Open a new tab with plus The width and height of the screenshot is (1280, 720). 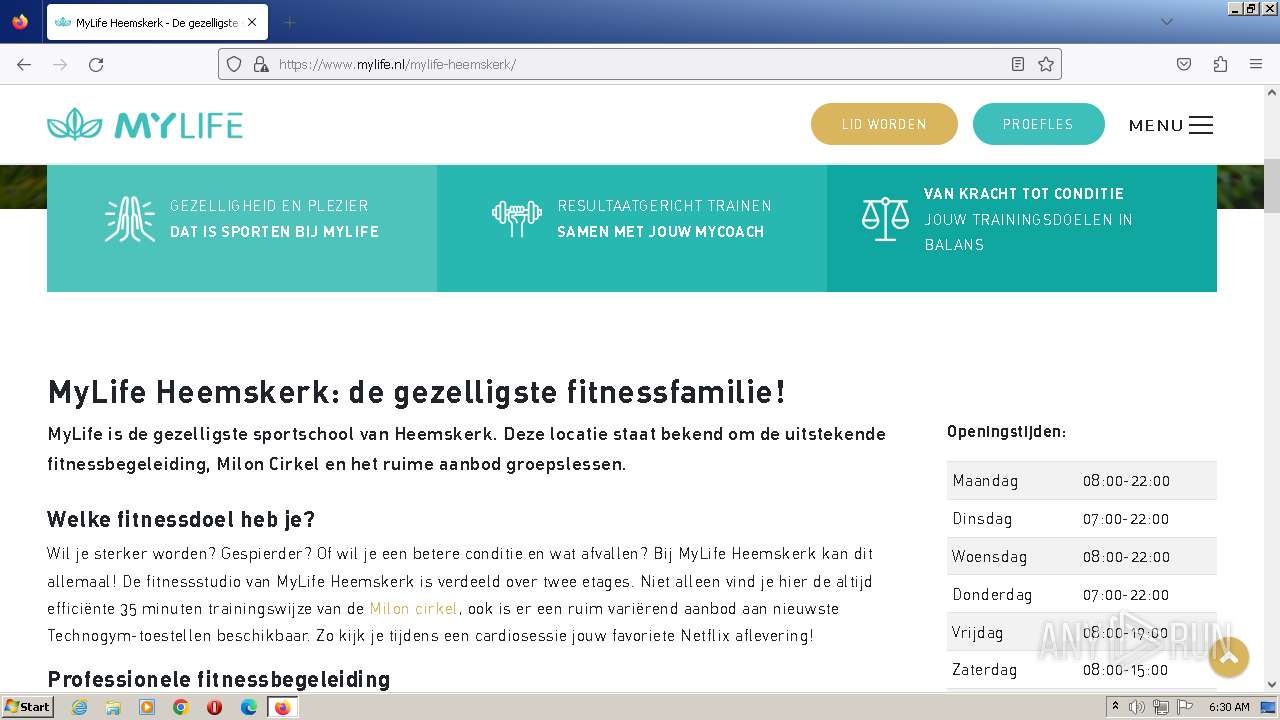tap(289, 22)
